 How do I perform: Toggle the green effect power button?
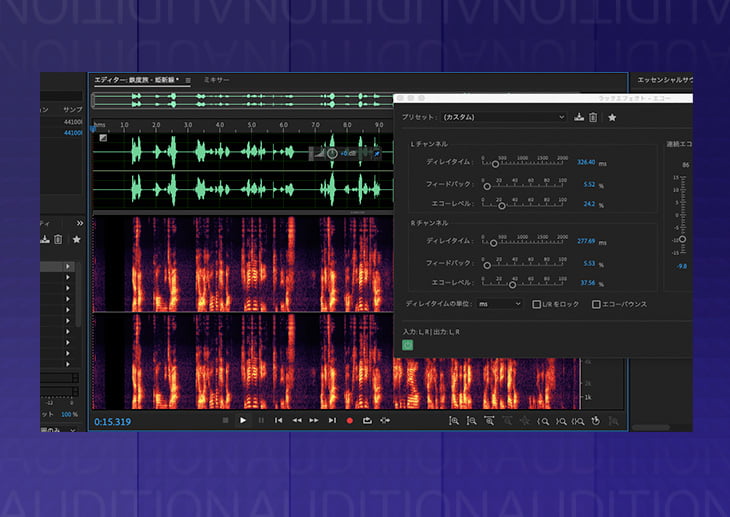click(407, 345)
